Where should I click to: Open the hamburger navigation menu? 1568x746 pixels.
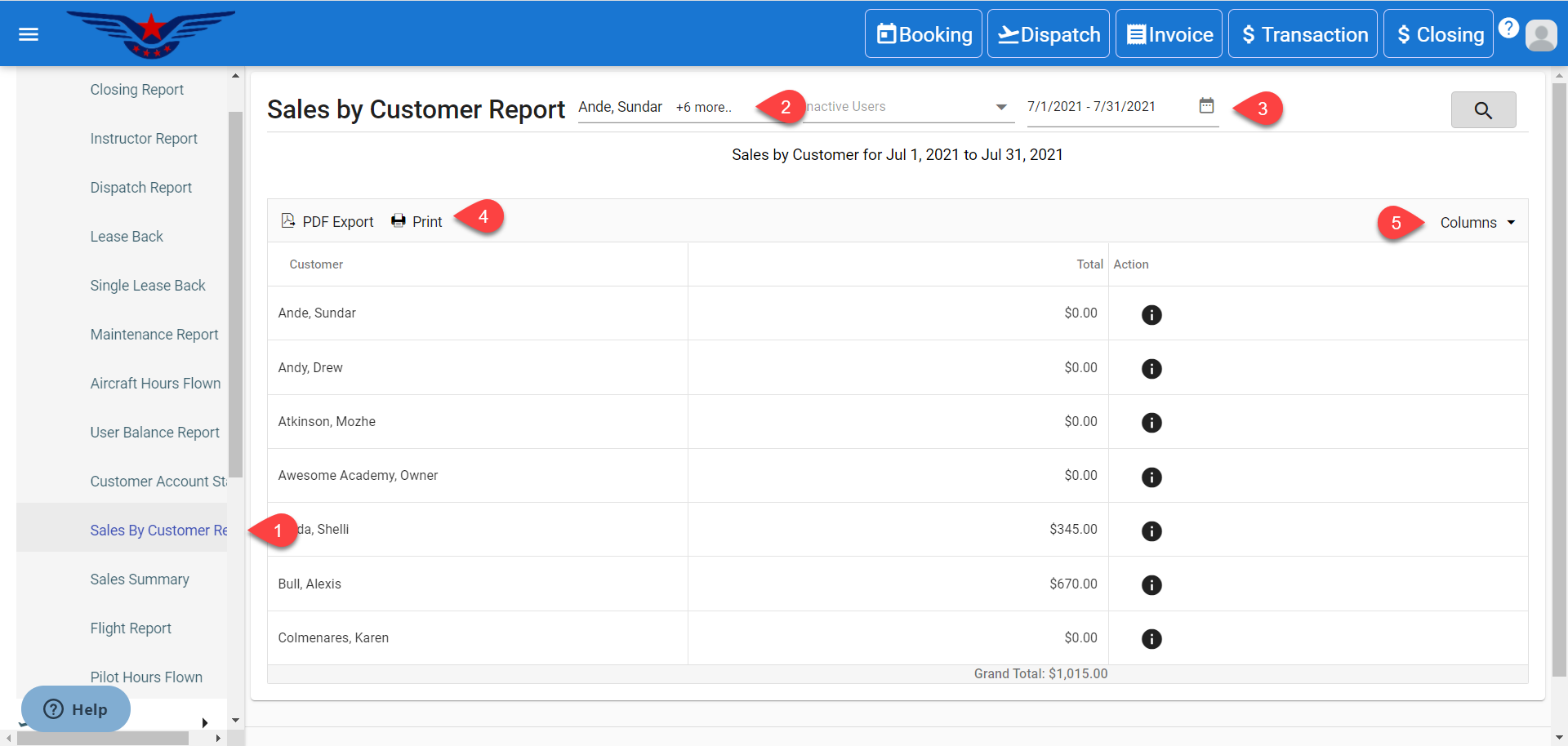pos(29,34)
